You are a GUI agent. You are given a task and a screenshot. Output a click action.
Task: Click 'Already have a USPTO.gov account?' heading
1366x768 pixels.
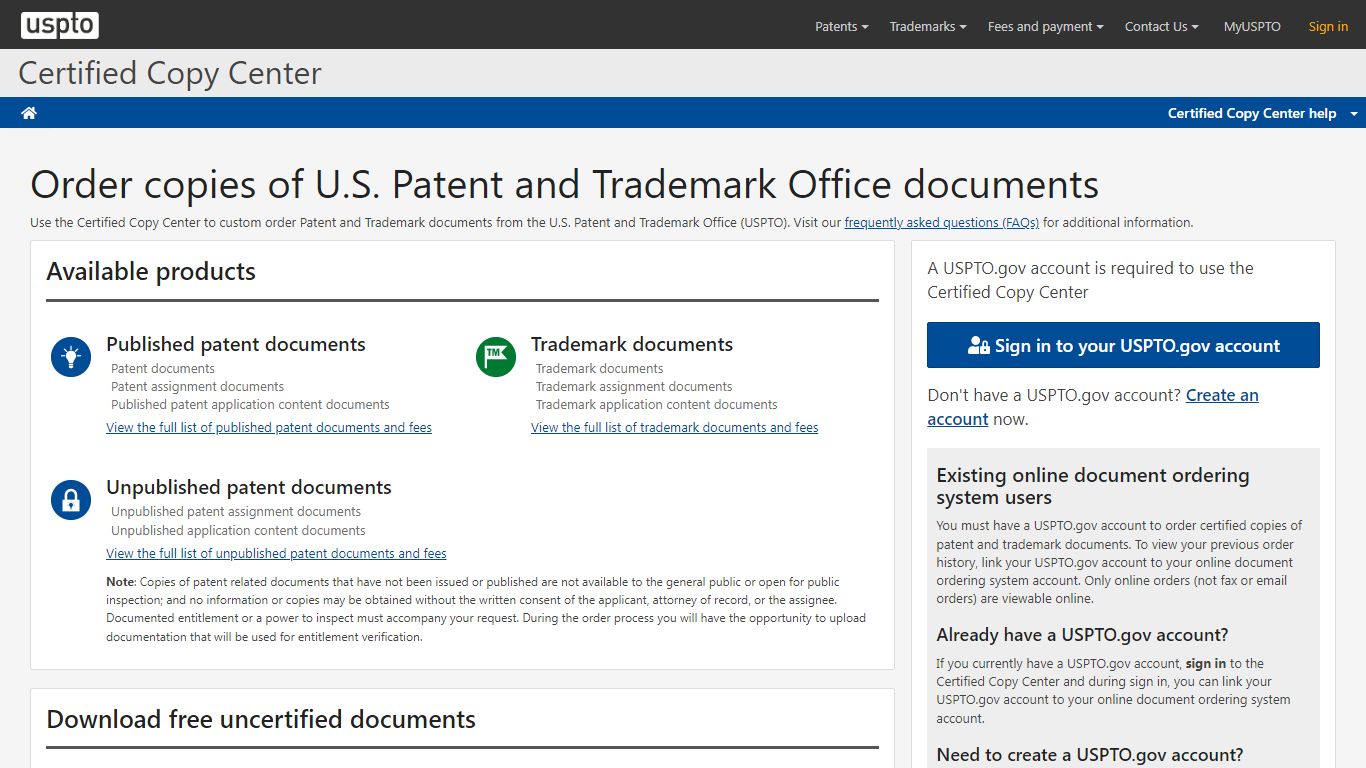(1082, 635)
